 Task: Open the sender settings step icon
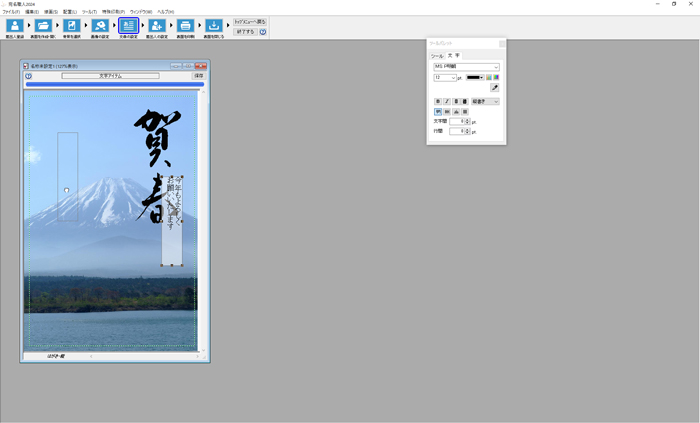[157, 26]
